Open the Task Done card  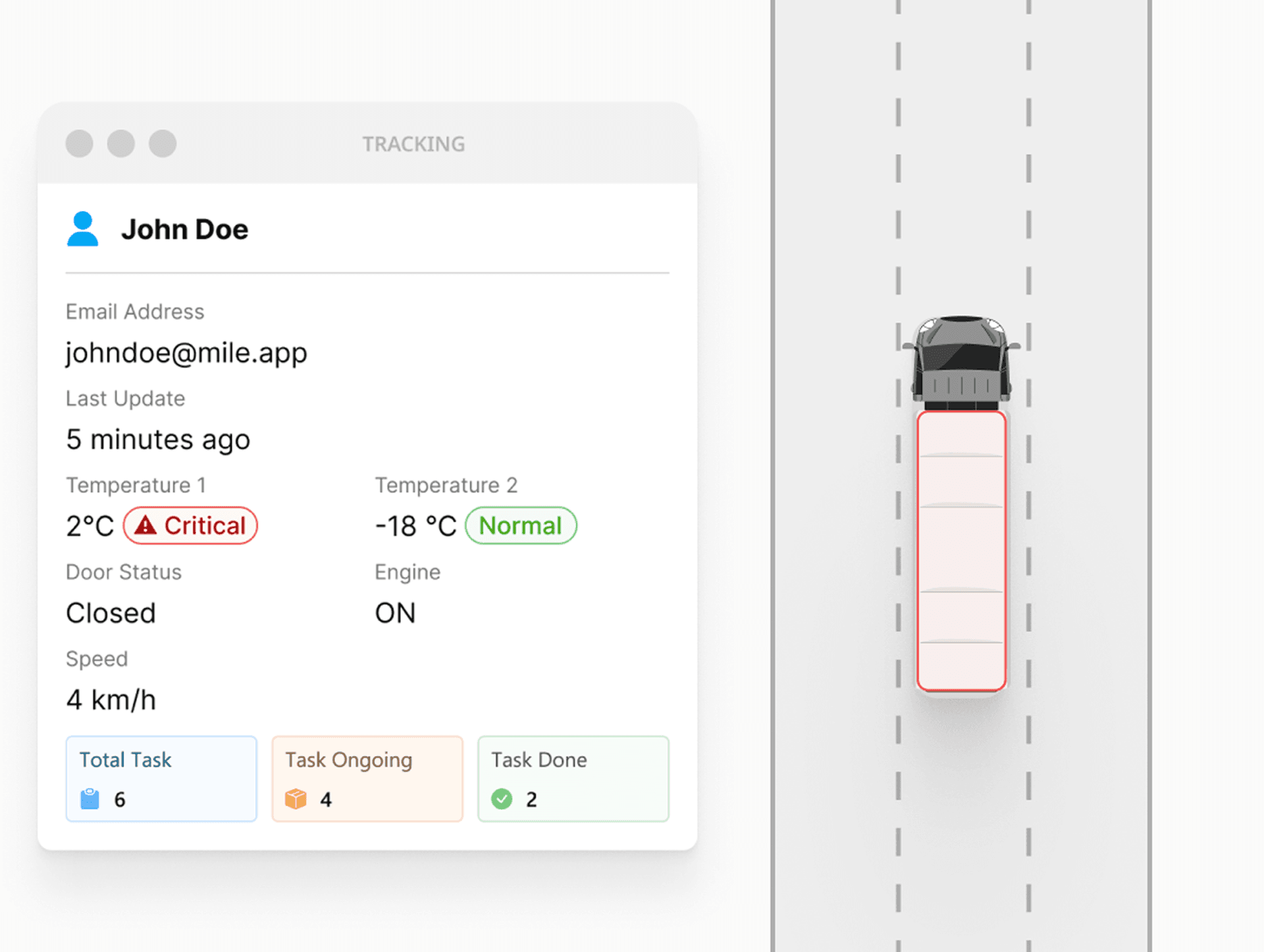pos(573,778)
